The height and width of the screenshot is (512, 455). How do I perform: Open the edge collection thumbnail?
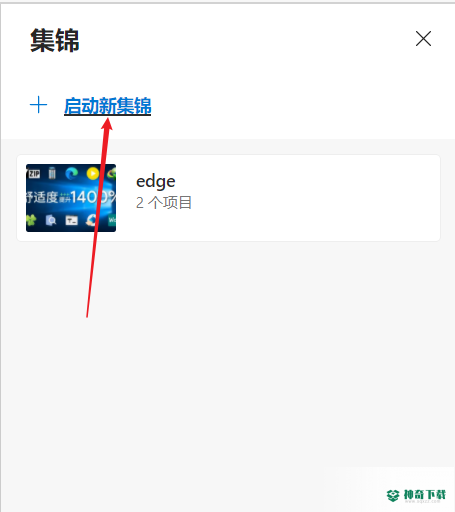click(x=71, y=198)
